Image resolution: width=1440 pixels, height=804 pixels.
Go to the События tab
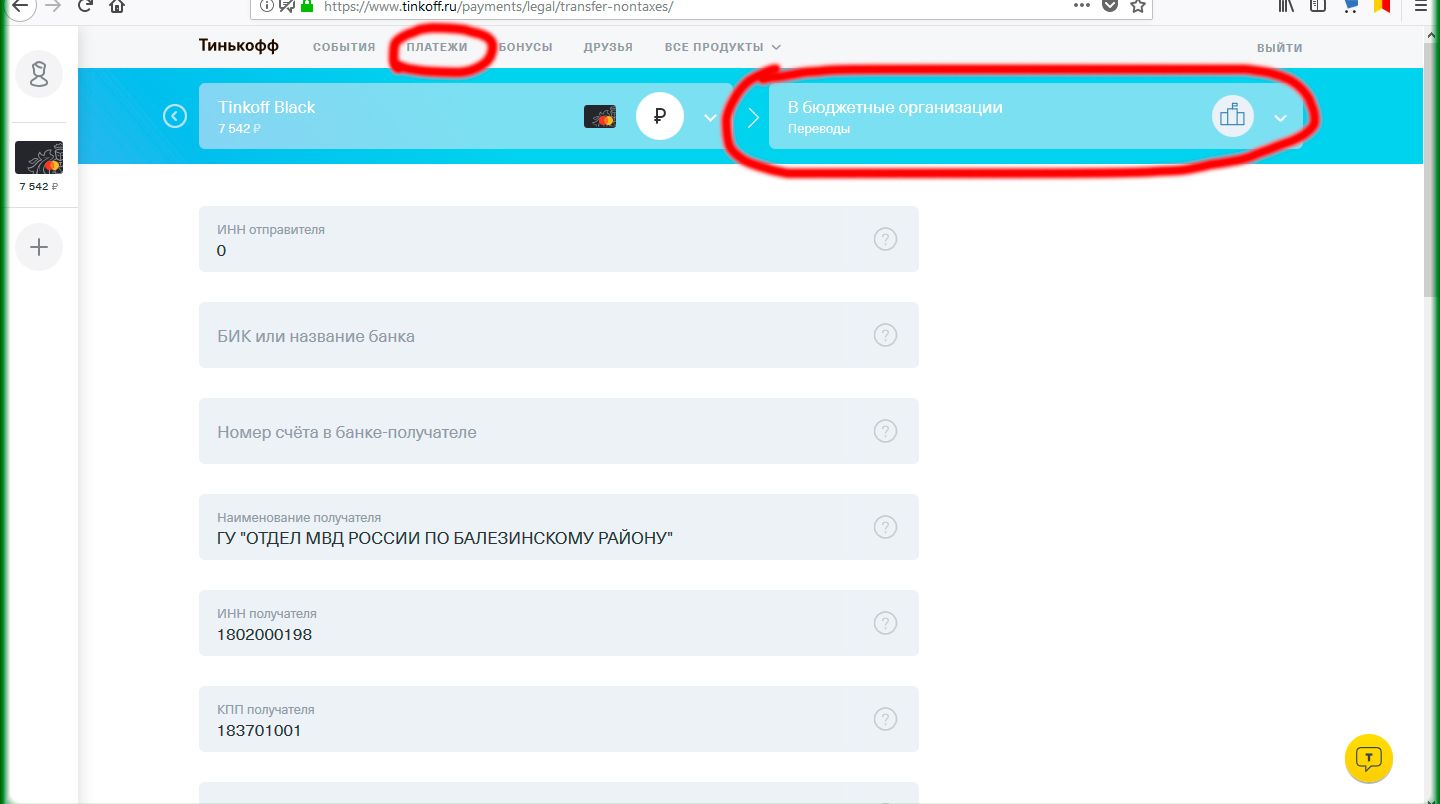344,47
